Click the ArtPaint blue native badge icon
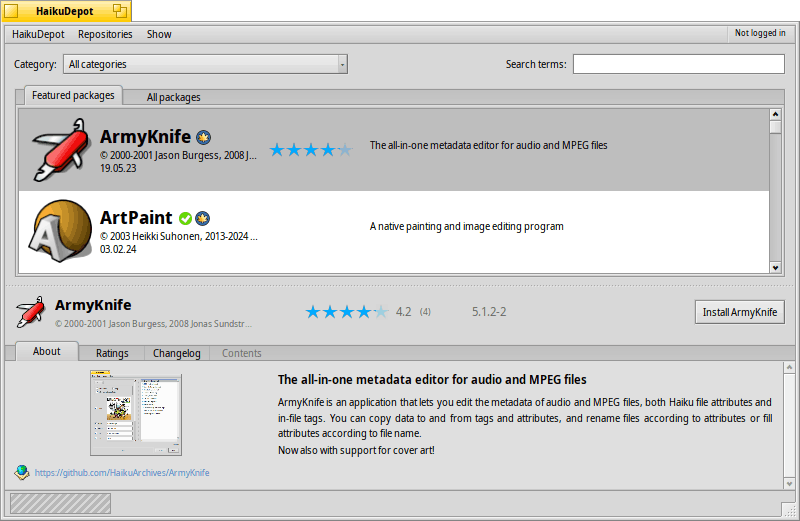The width and height of the screenshot is (800, 521). click(203, 218)
